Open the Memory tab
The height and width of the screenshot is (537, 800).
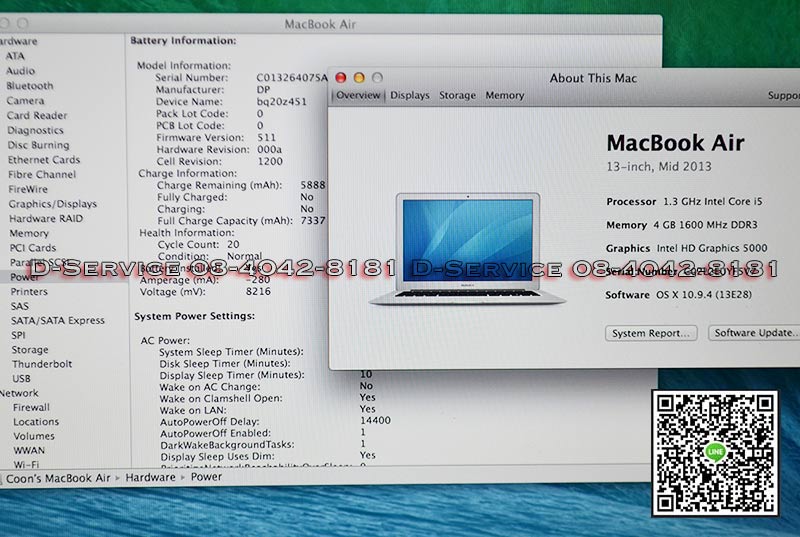pos(505,95)
